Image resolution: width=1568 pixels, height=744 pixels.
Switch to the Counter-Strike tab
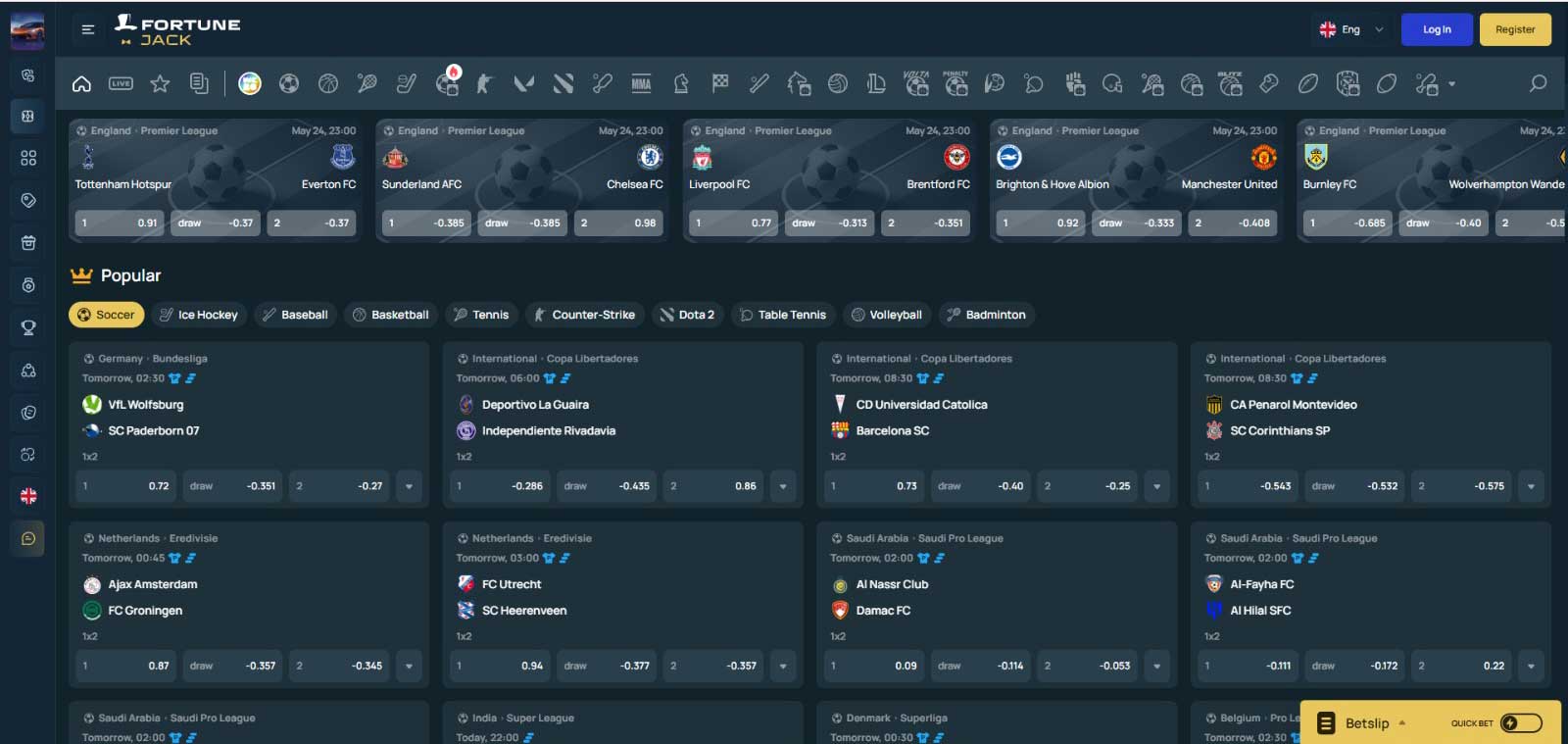pos(585,315)
